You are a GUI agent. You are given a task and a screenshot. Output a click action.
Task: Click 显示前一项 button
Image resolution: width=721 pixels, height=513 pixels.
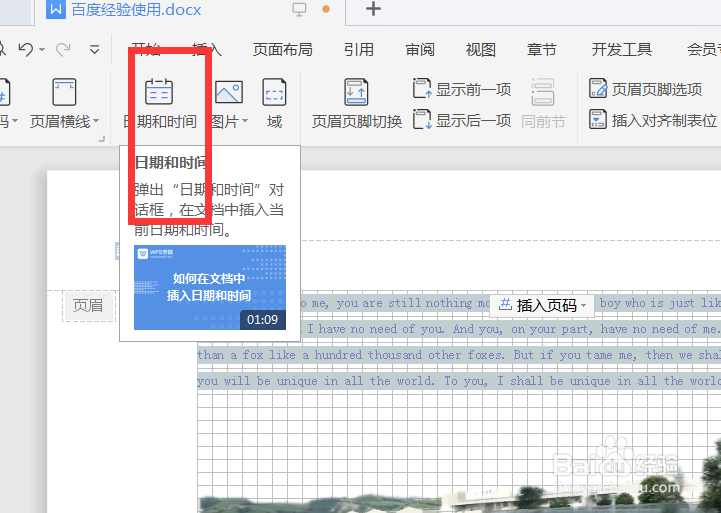tap(462, 89)
